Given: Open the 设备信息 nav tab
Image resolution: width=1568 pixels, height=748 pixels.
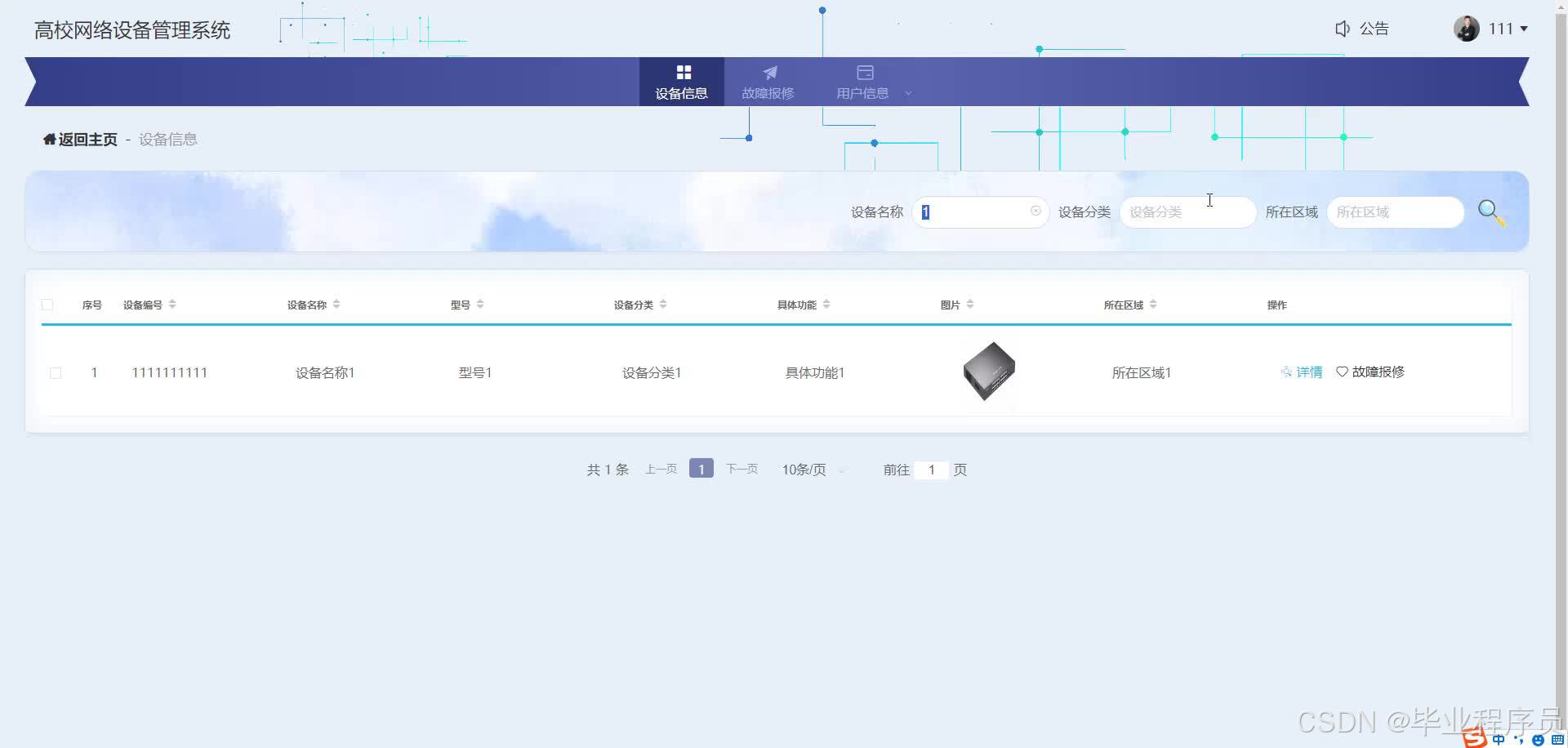Looking at the screenshot, I should [682, 82].
